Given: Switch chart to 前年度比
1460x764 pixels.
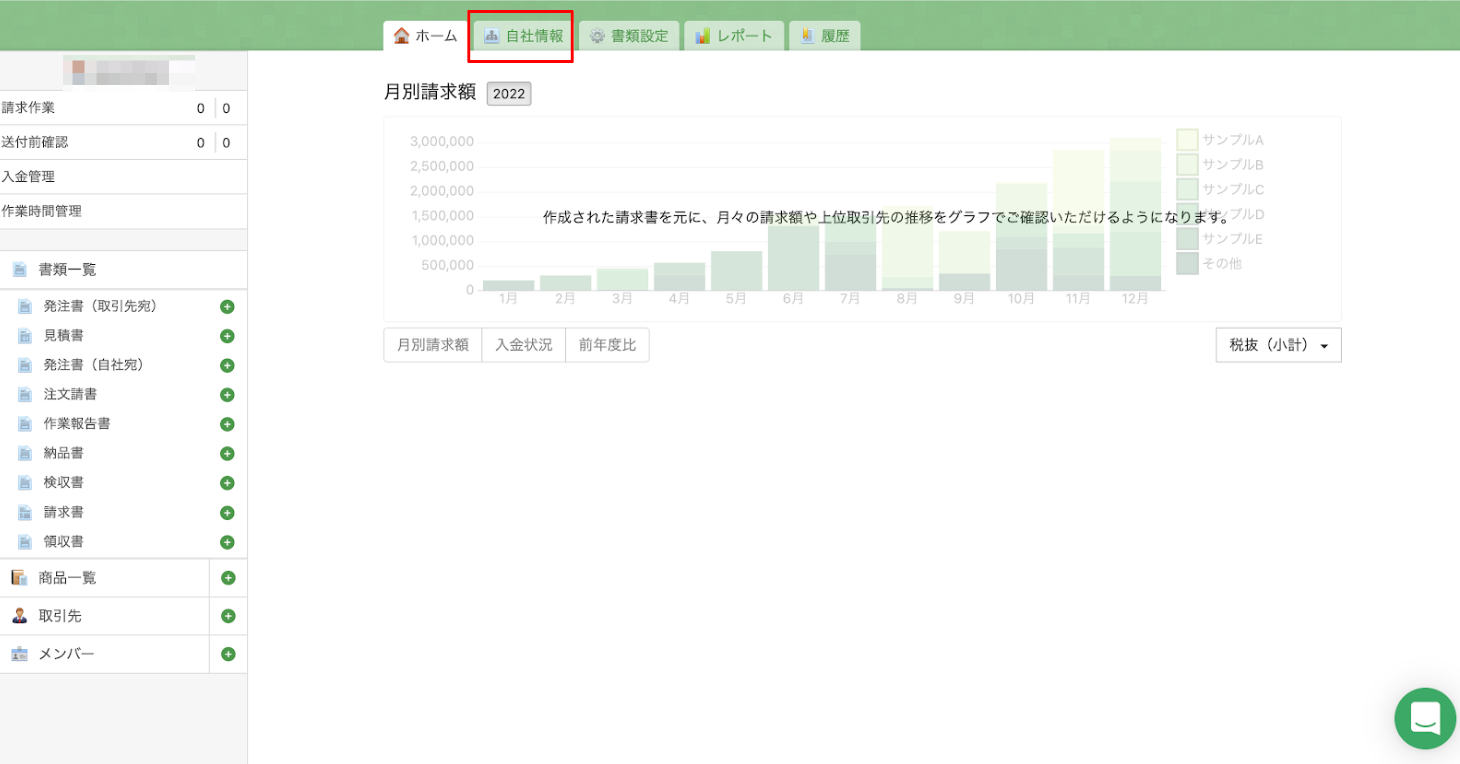Looking at the screenshot, I should click(x=607, y=345).
